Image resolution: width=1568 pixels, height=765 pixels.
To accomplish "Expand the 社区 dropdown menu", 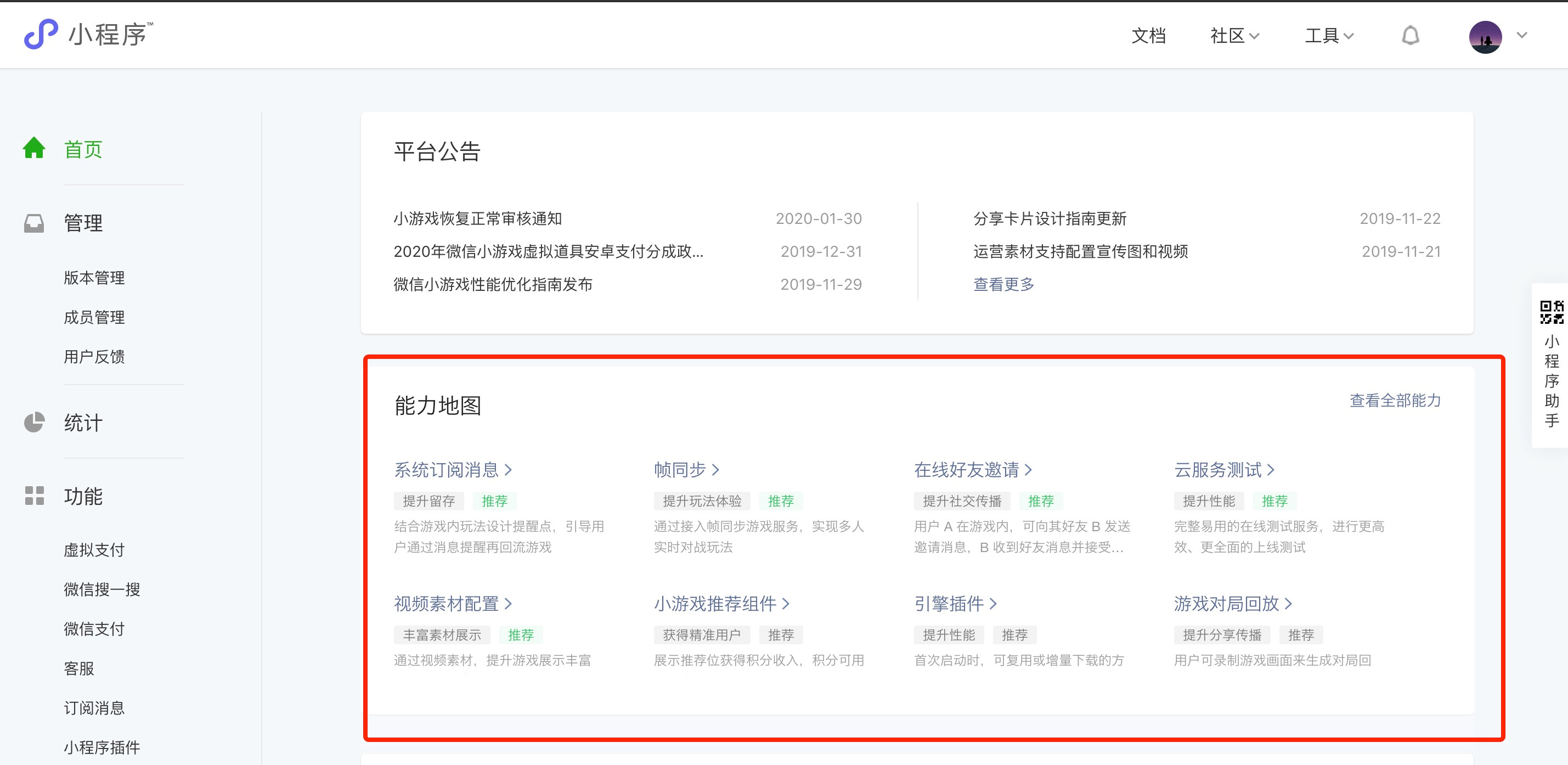I will (x=1234, y=36).
